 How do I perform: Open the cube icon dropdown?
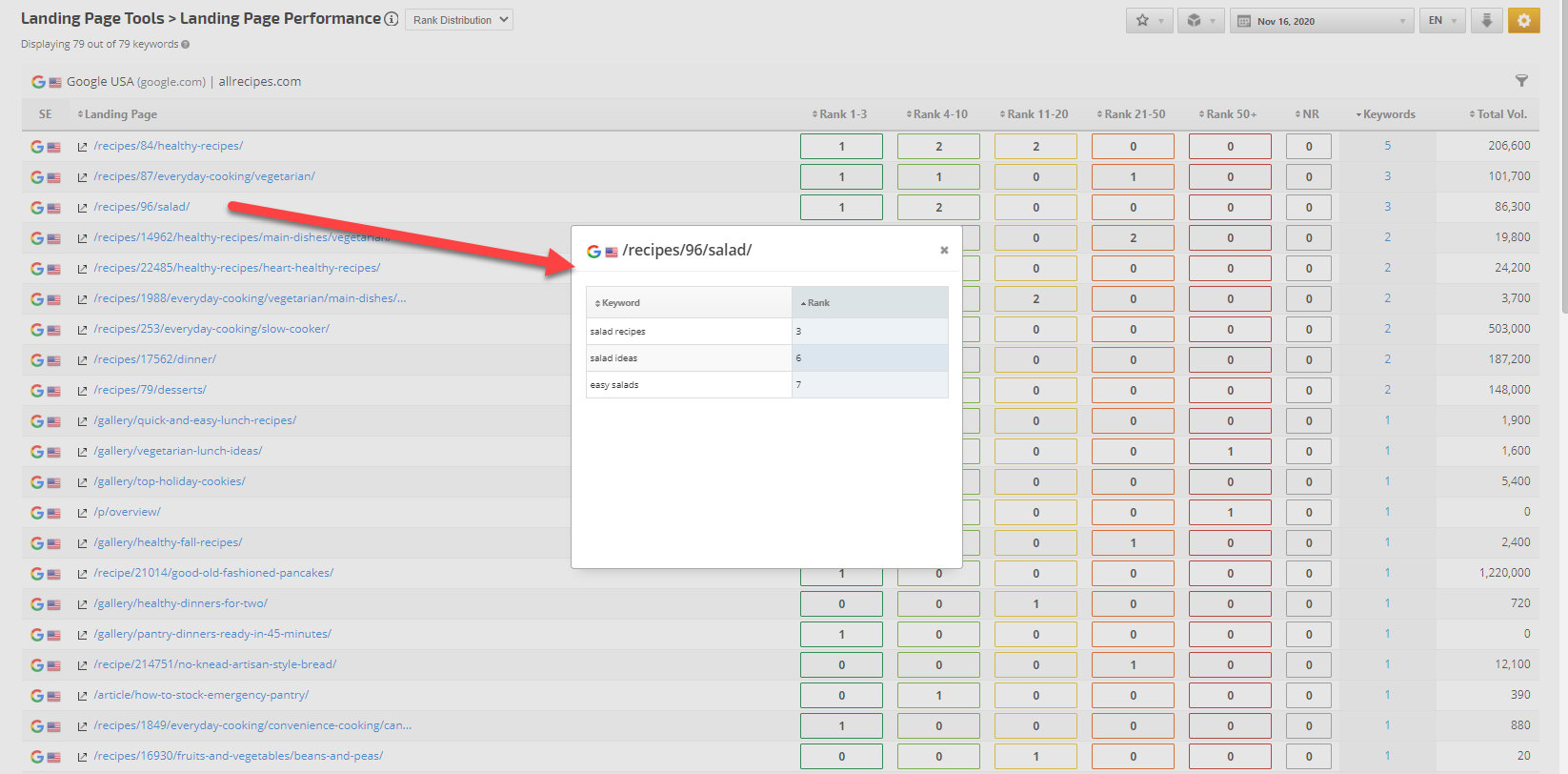pyautogui.click(x=1200, y=21)
